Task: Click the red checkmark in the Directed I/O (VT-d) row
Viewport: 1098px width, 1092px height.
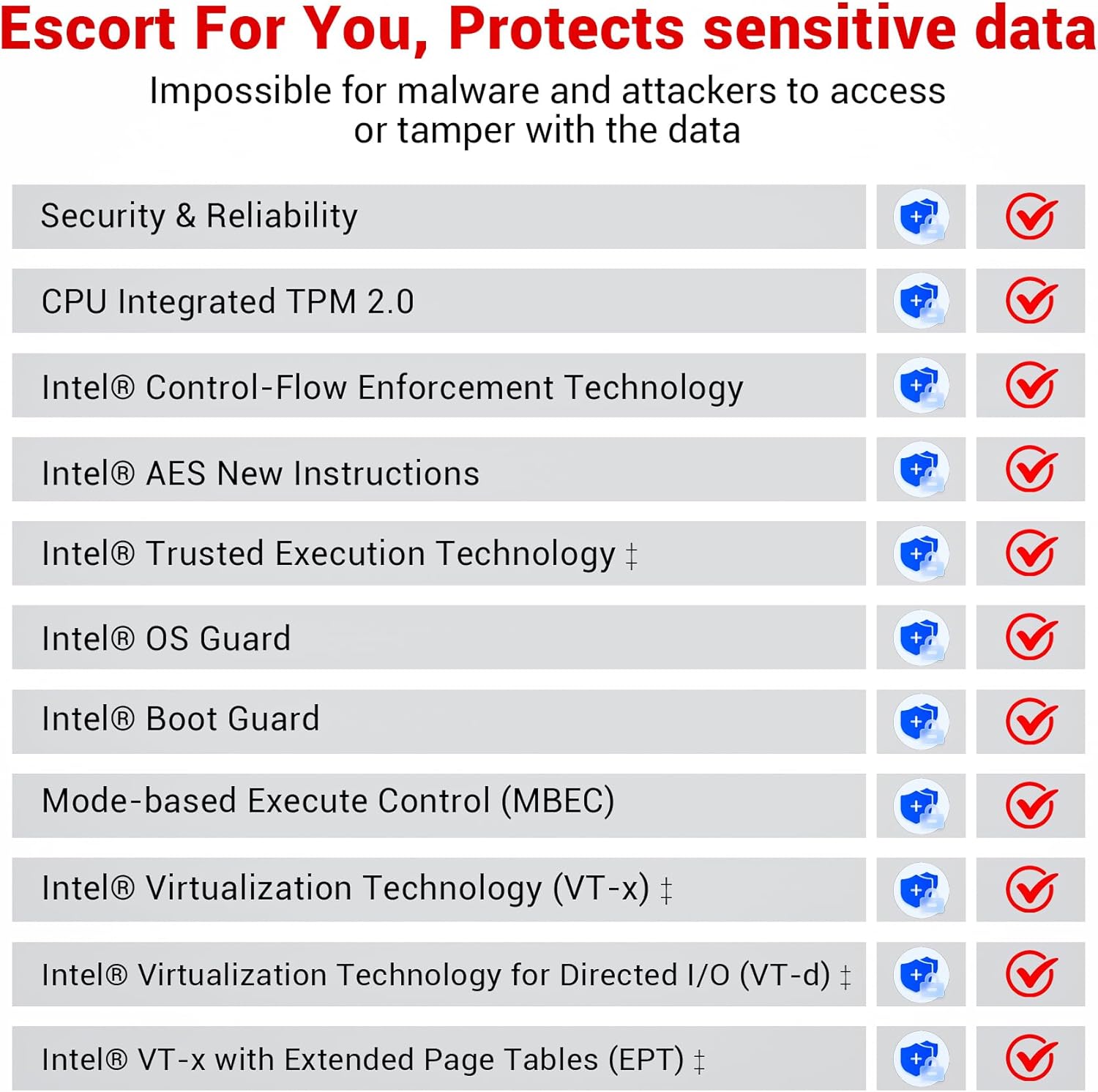Action: click(1030, 974)
